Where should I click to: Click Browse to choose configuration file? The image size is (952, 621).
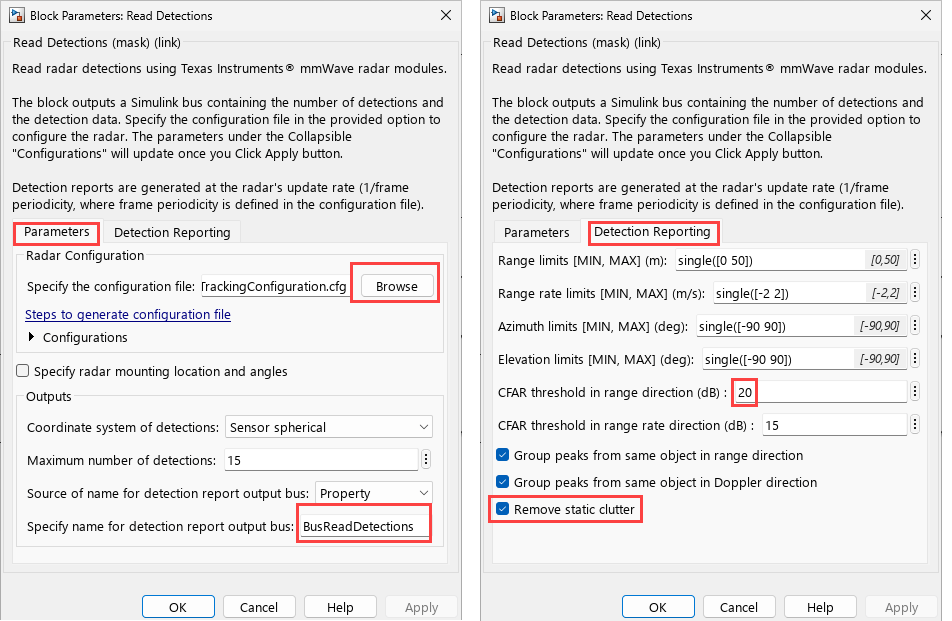(x=397, y=286)
